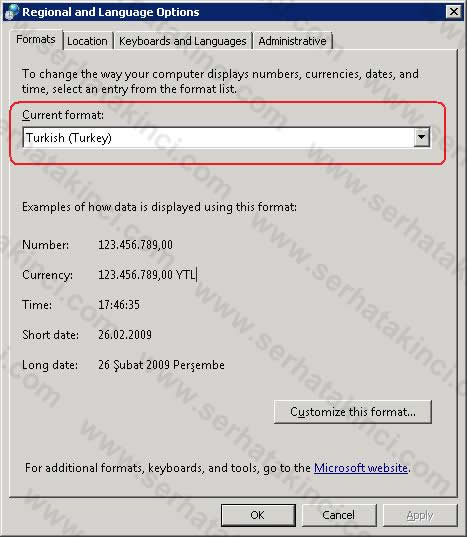The image size is (467, 537).
Task: Open the Administrative tab
Action: click(x=292, y=41)
